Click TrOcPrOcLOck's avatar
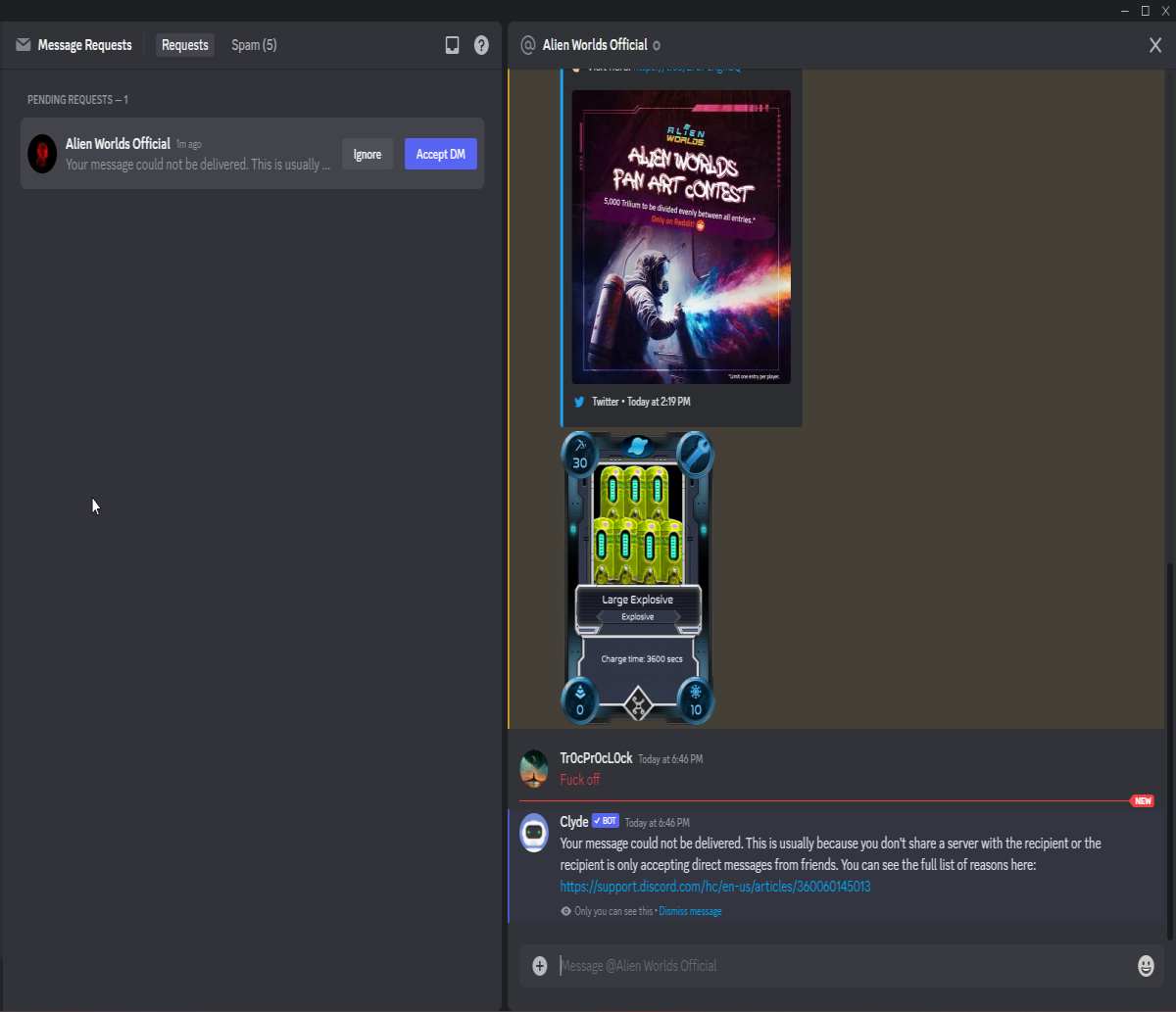 tap(534, 769)
